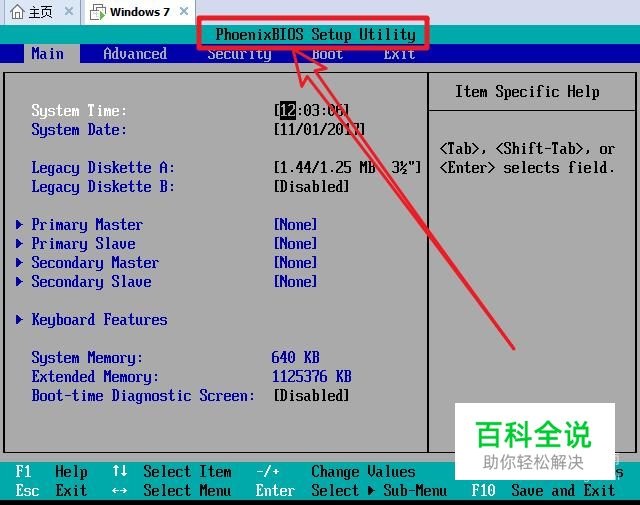Viewport: 640px width, 505px height.
Task: Select the Primary Slave entry
Action: (x=83, y=244)
